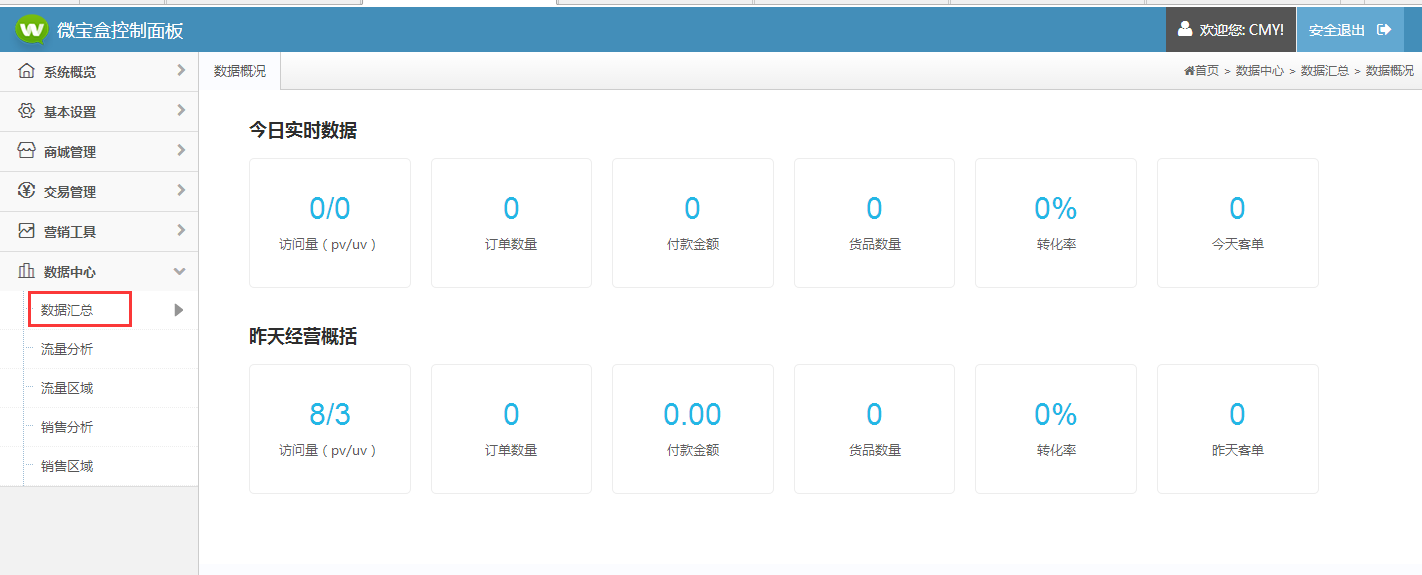The width and height of the screenshot is (1422, 575).
Task: Click the chart icon beside 营销工具
Action: pyautogui.click(x=27, y=231)
